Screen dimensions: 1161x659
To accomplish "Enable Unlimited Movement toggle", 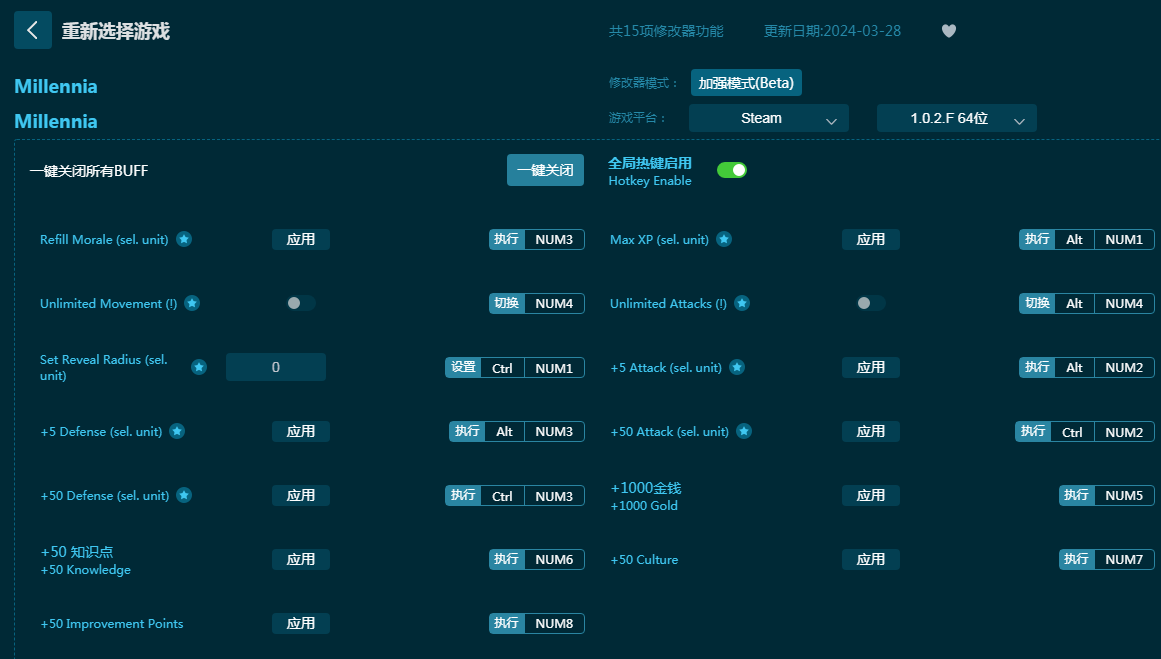I will 301,303.
